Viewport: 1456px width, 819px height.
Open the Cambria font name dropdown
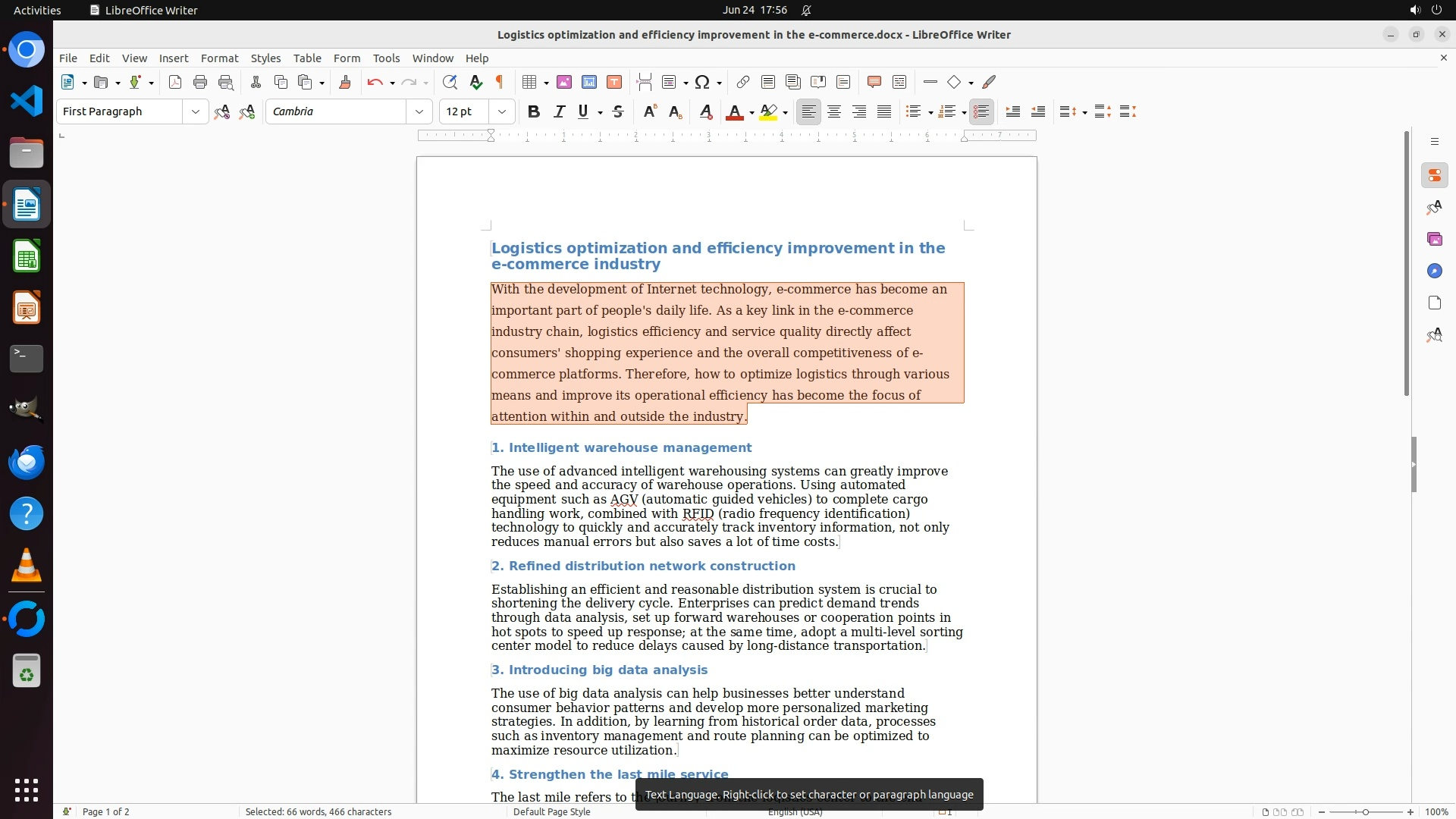[419, 112]
